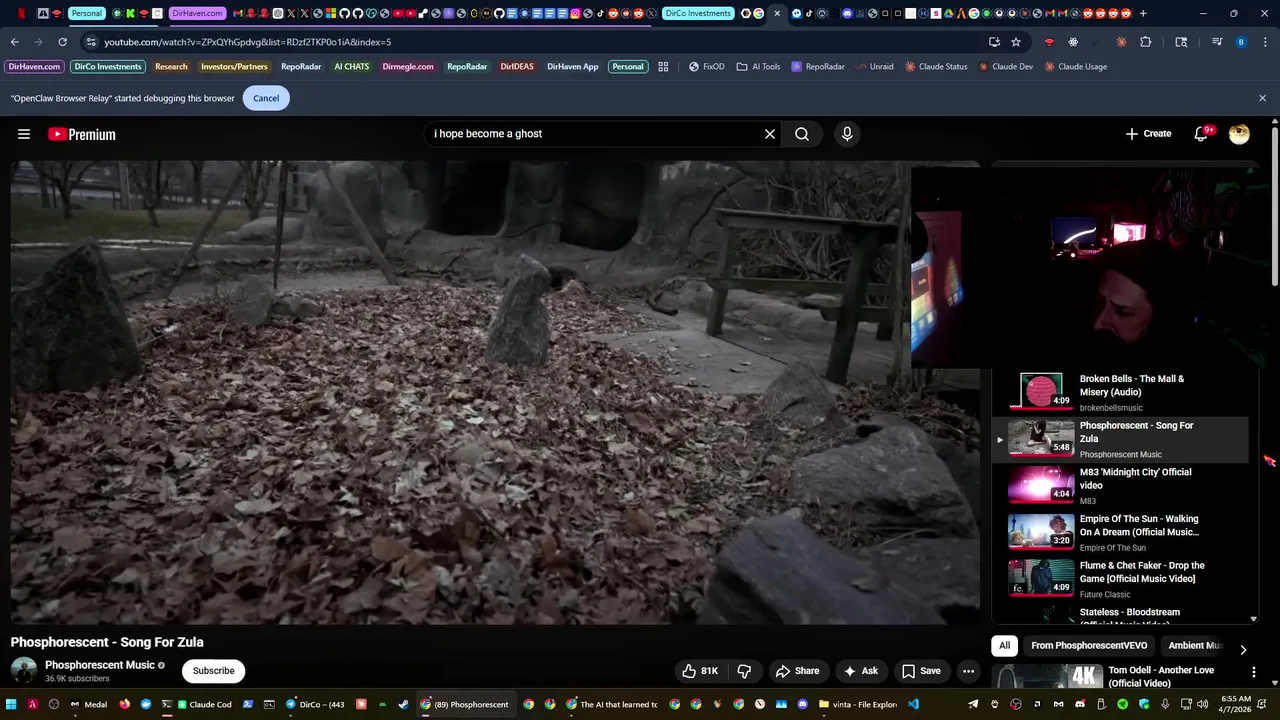Open the bookmarks apps grid icon
The width and height of the screenshot is (1280, 720).
(x=663, y=67)
